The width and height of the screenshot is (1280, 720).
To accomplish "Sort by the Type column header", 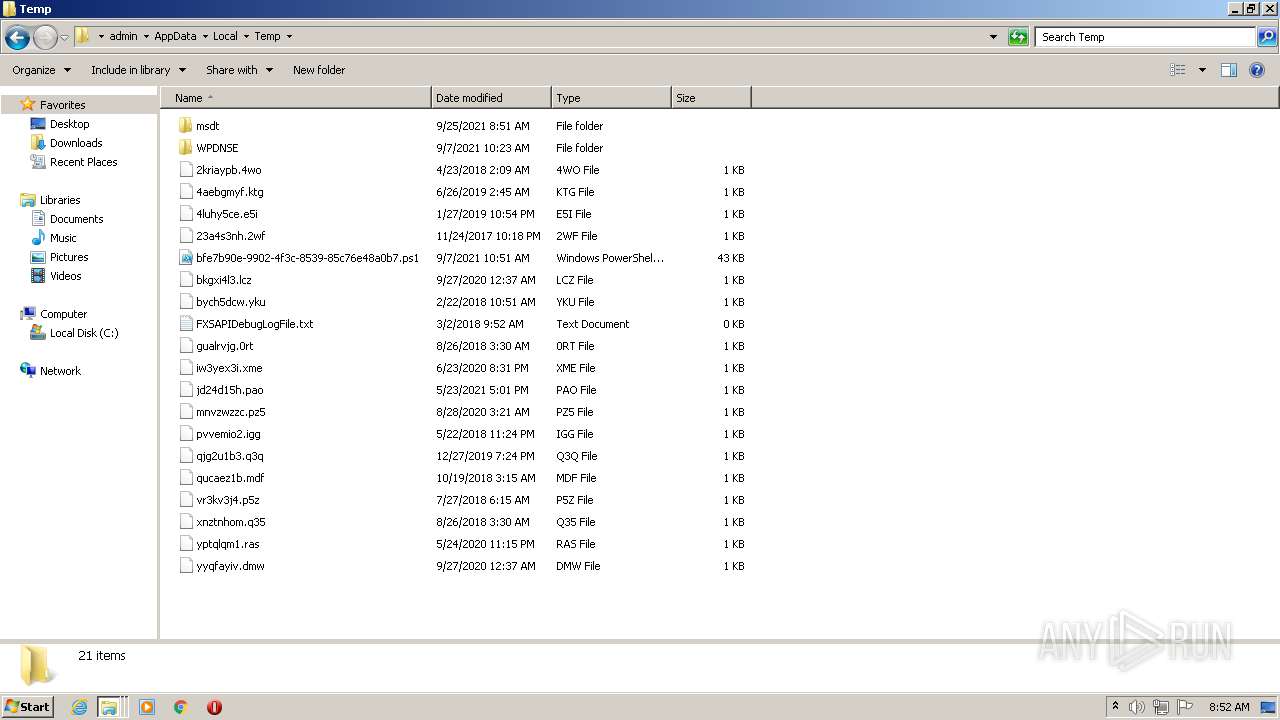I will click(x=611, y=98).
